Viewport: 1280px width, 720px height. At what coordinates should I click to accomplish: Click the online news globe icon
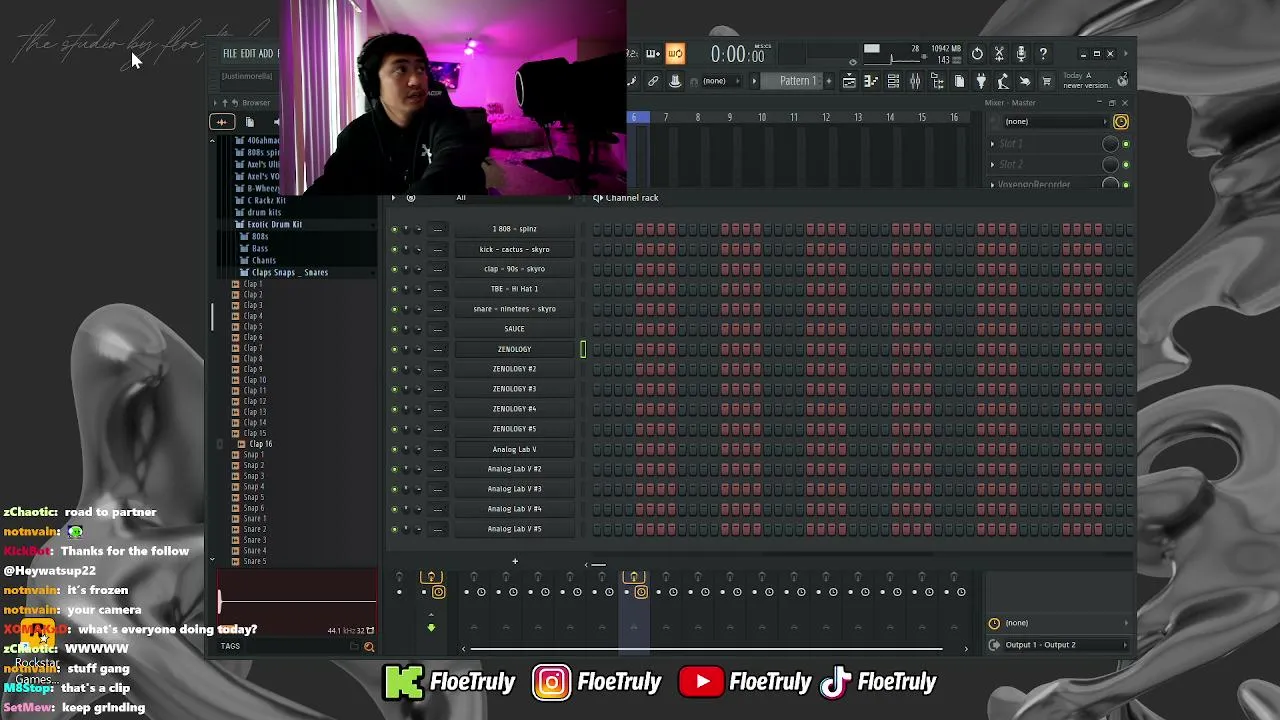1122,81
